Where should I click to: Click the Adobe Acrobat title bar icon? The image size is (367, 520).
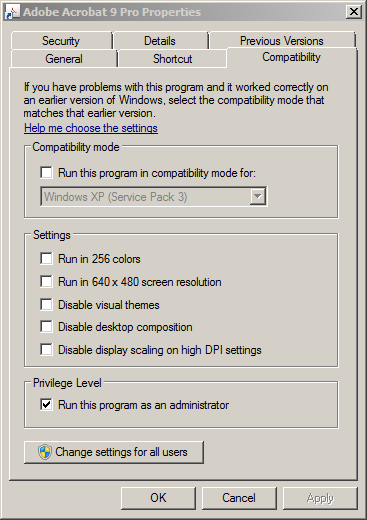tap(13, 12)
